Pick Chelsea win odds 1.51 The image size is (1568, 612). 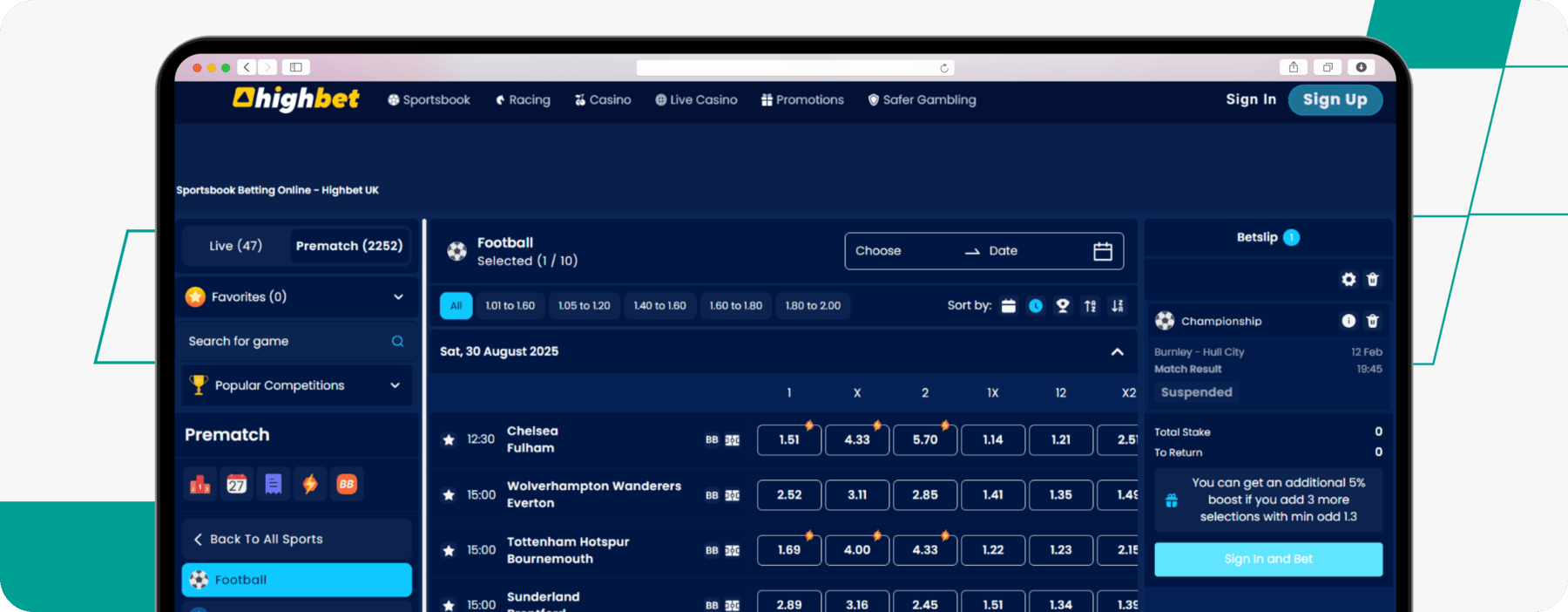(789, 440)
